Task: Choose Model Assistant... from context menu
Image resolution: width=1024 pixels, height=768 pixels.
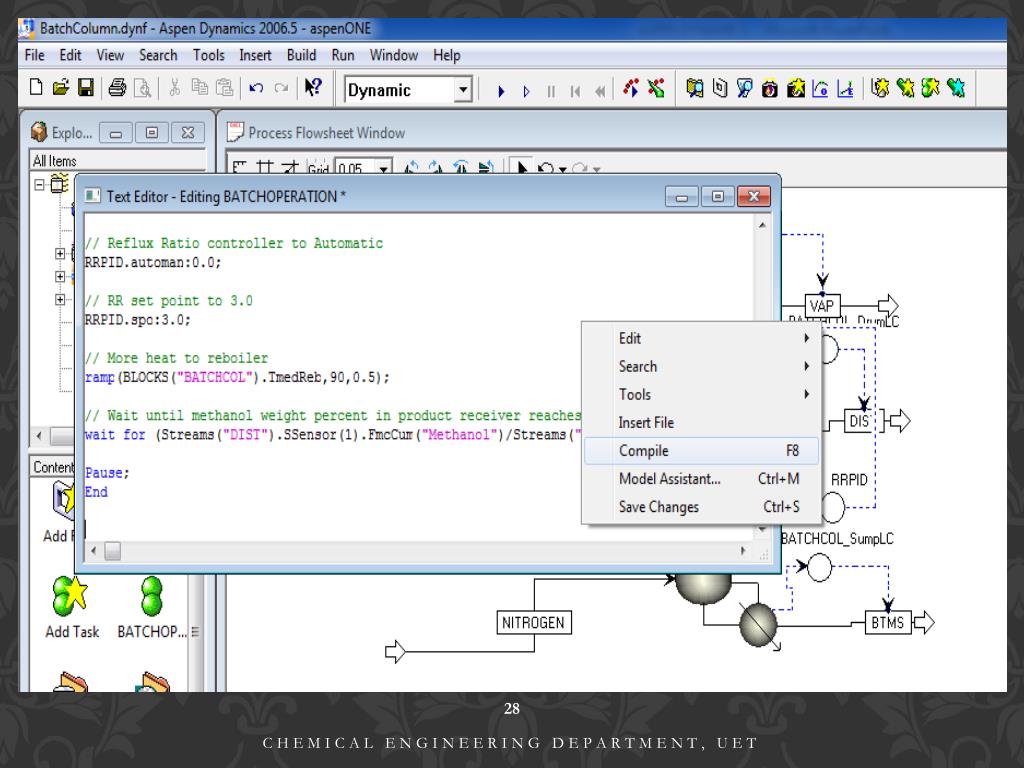Action: 702,479
